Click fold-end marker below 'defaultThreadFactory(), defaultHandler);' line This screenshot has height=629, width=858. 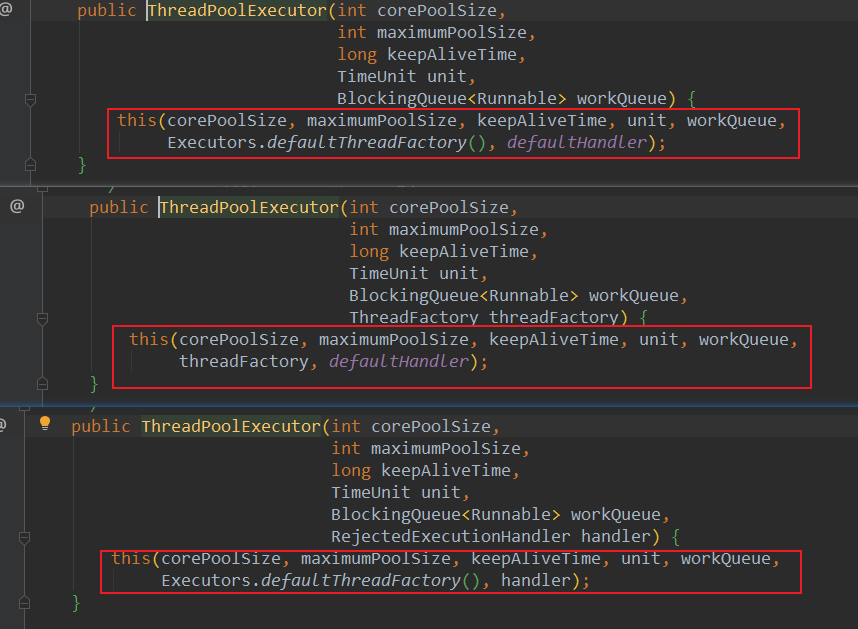click(31, 165)
